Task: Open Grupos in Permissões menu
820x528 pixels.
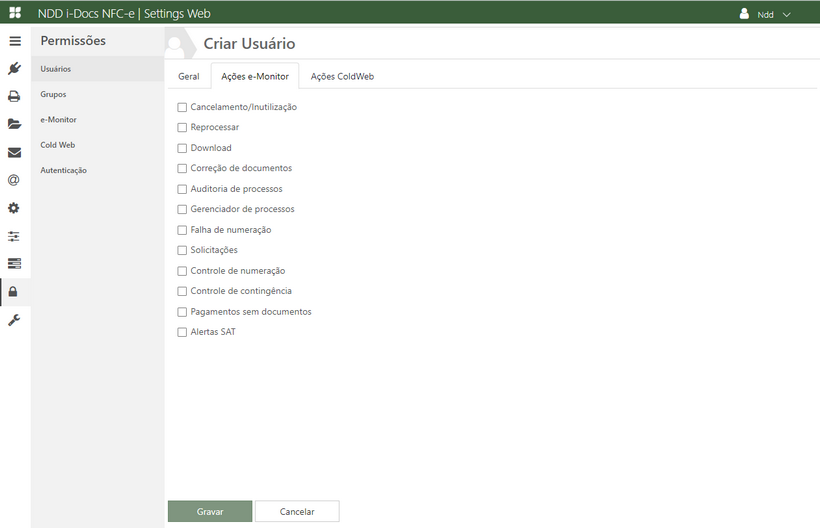Action: click(x=97, y=94)
